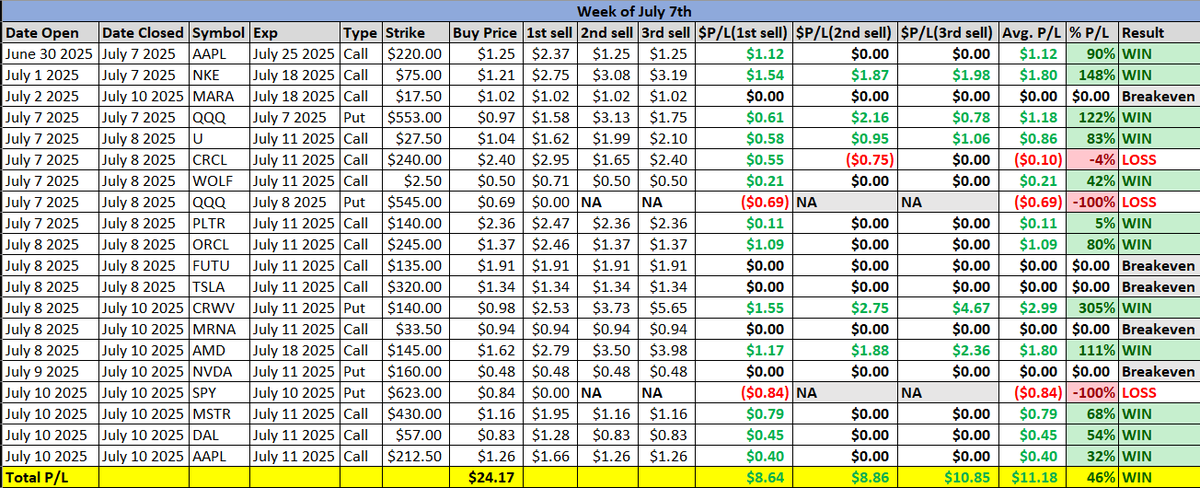Select the 122% P/L cell

[1092, 117]
